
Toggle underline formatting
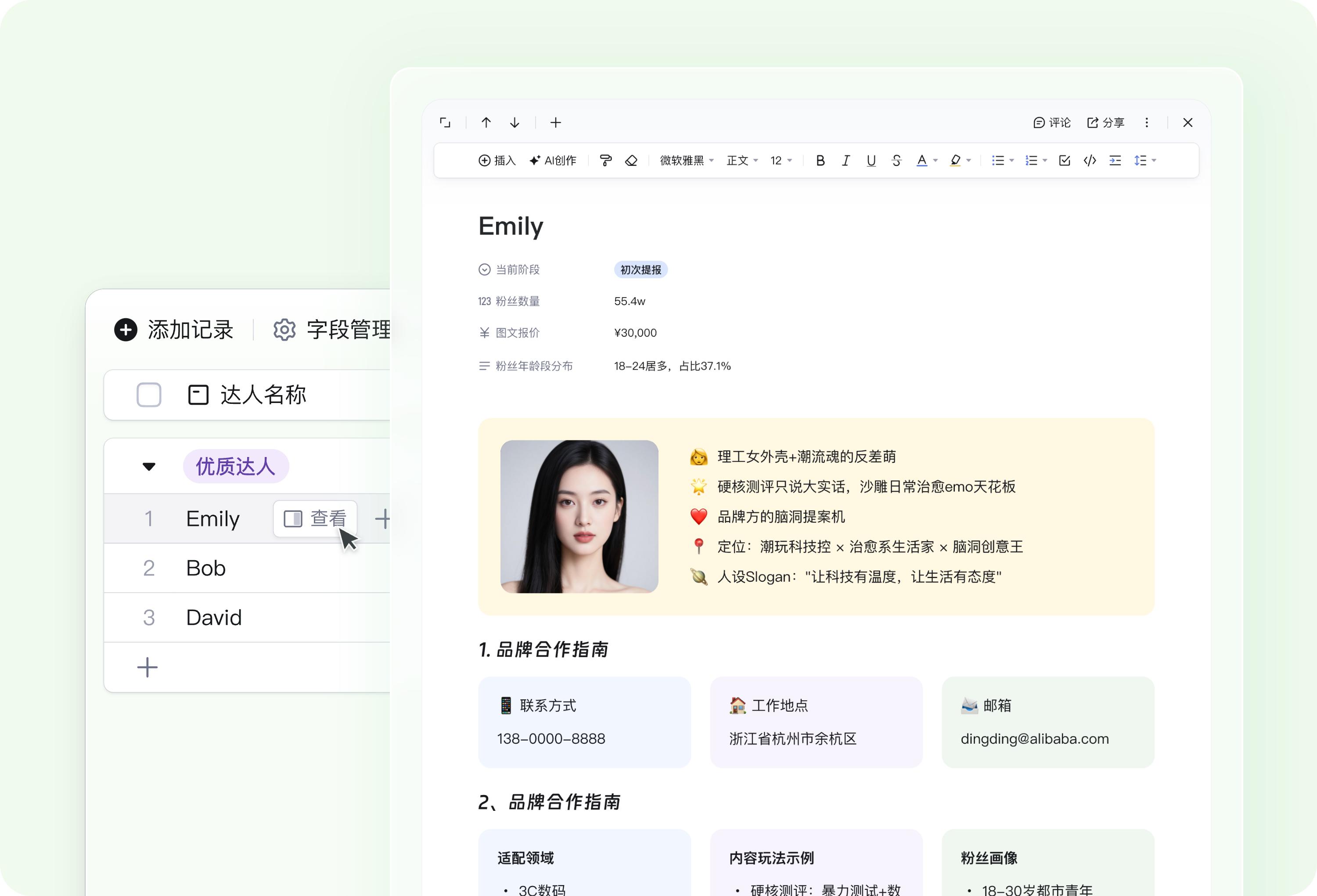(871, 160)
